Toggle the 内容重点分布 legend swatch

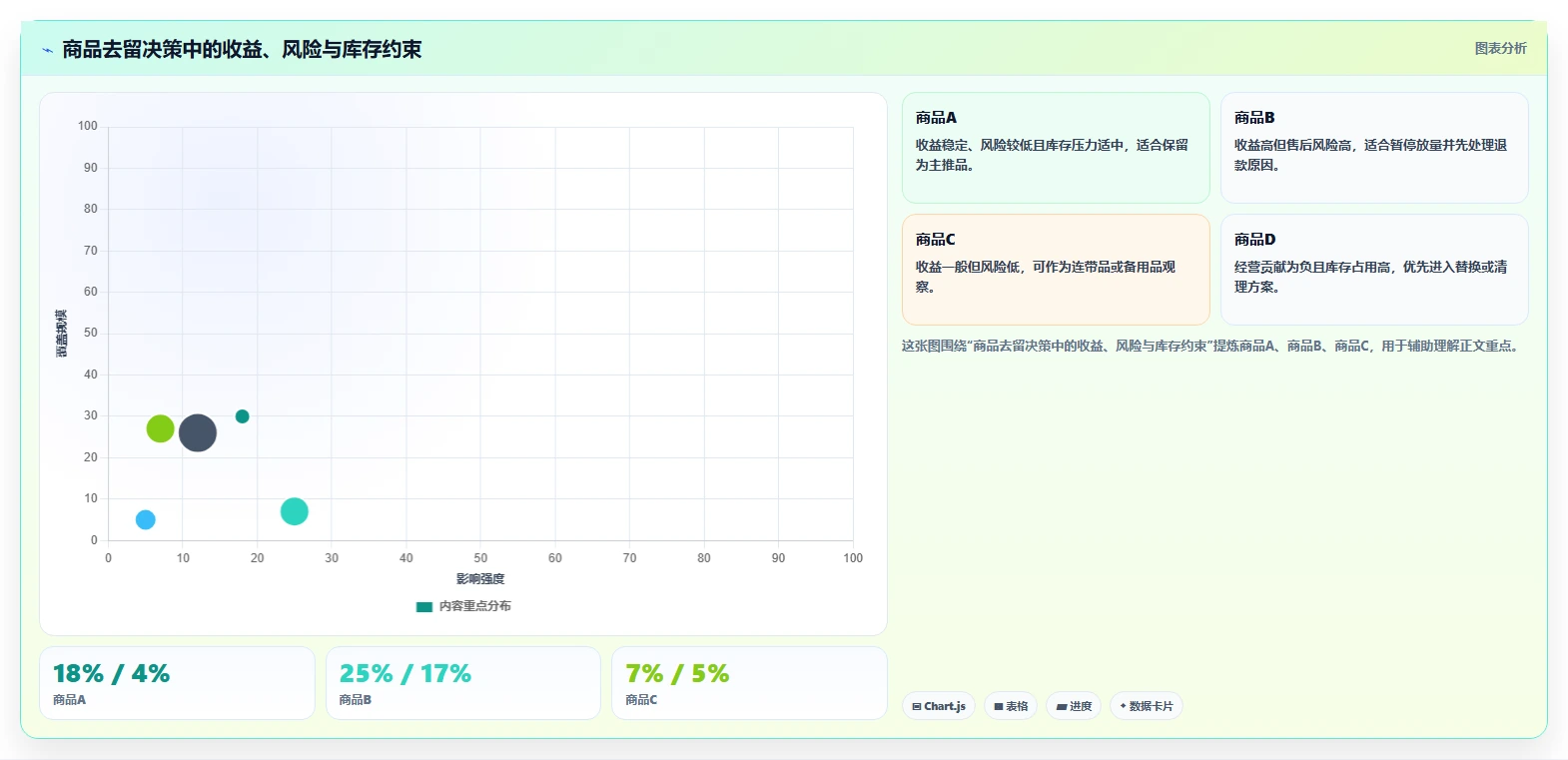[x=424, y=606]
